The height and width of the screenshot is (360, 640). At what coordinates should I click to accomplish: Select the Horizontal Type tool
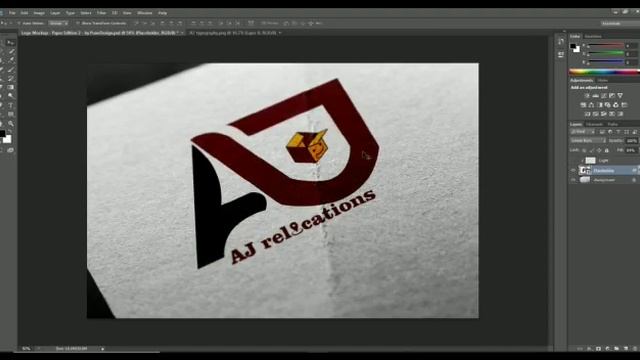pos(11,105)
